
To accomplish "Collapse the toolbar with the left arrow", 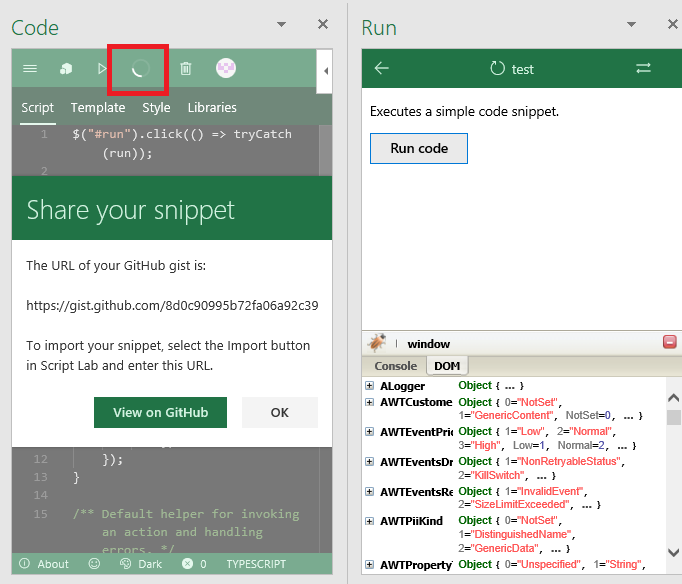I will [x=325, y=71].
